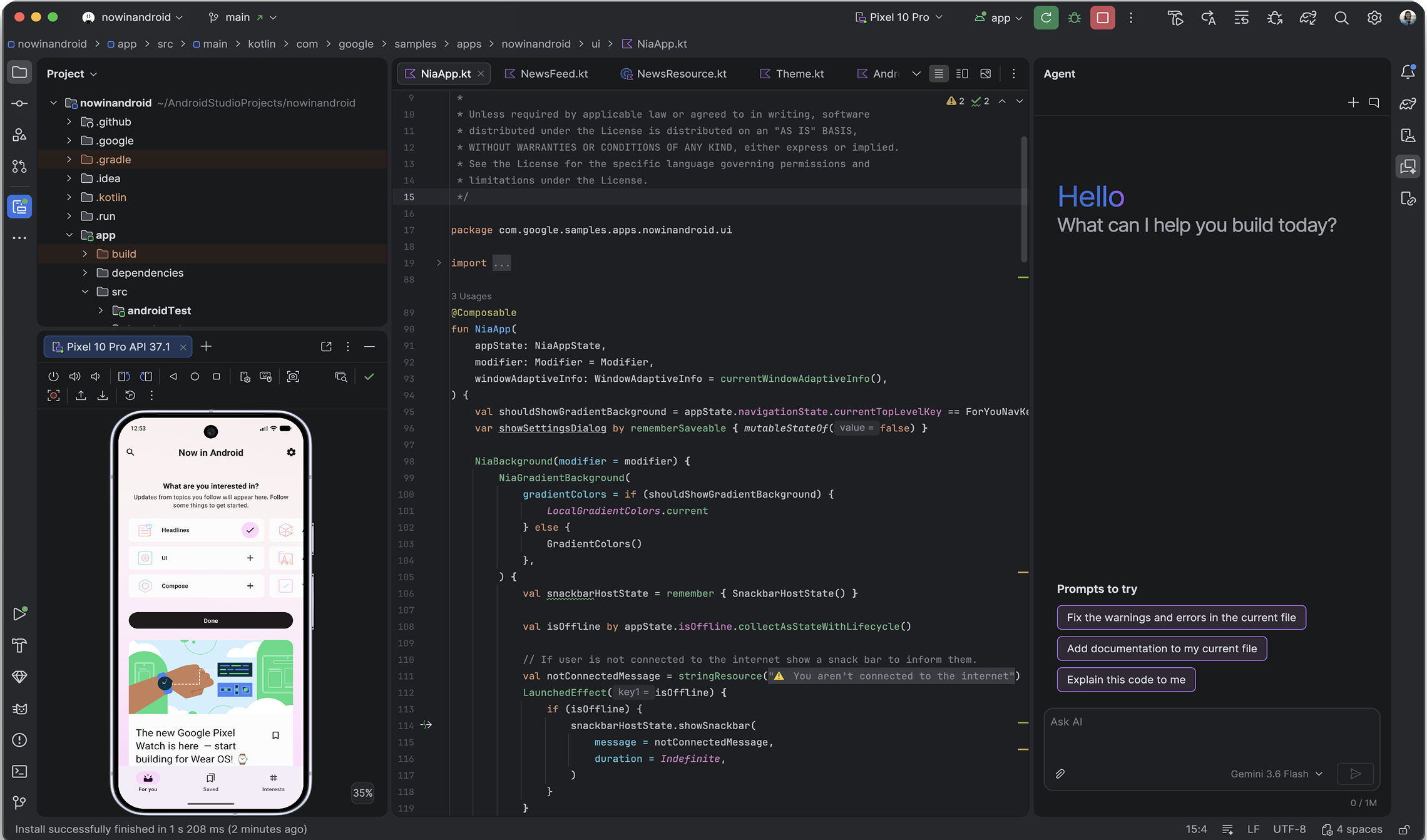
Task: Rotate the emulator device left
Action: point(124,376)
